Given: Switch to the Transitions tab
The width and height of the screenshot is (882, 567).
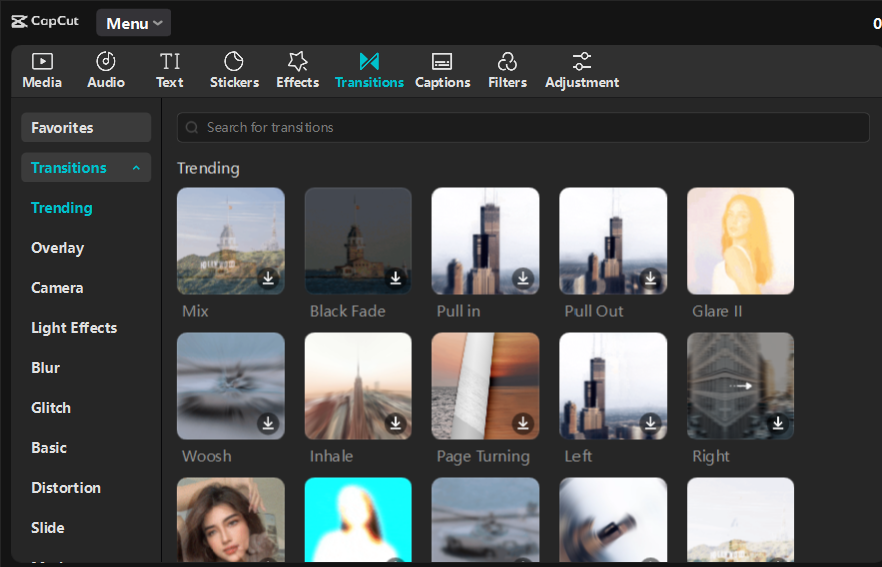Looking at the screenshot, I should point(369,70).
